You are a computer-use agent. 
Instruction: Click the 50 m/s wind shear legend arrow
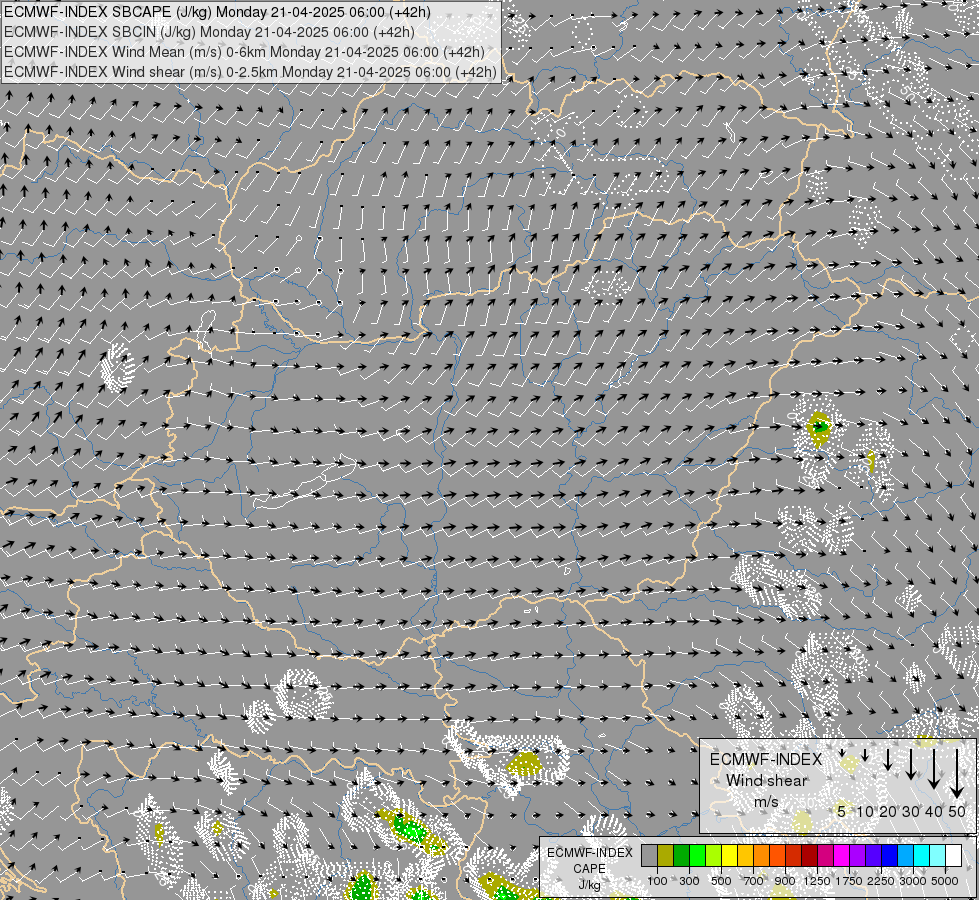click(957, 774)
